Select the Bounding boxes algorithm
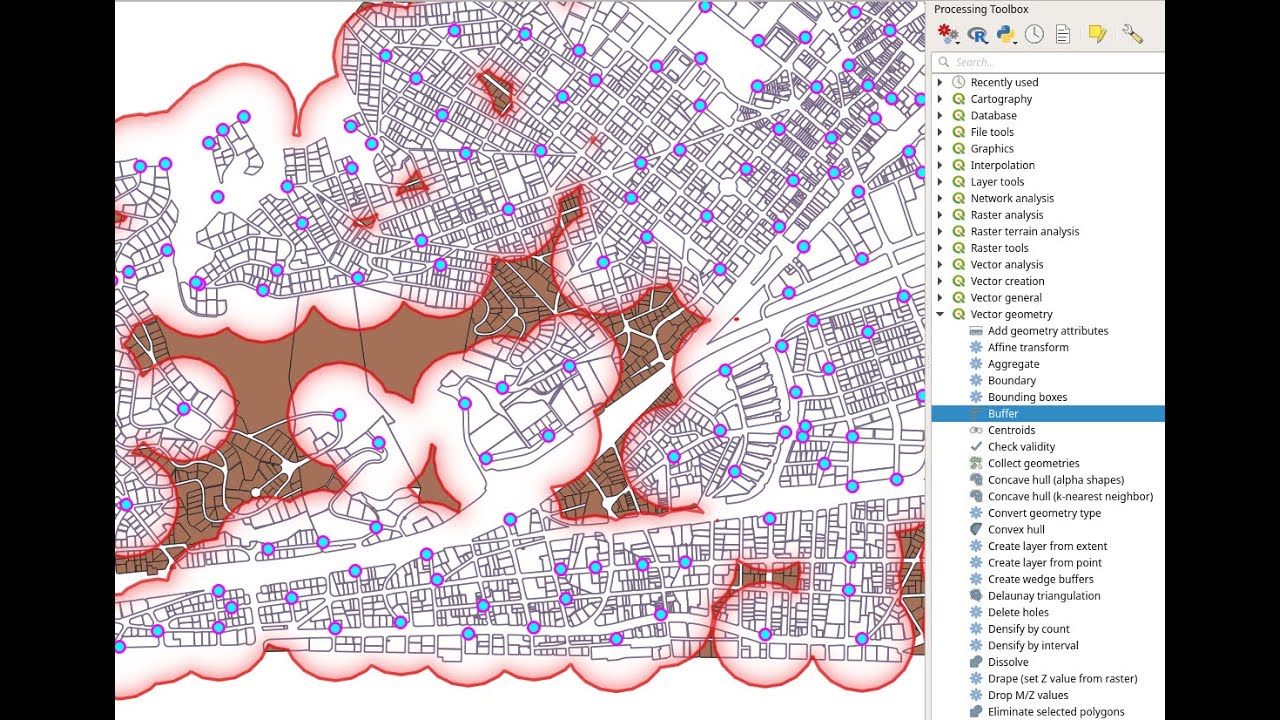The height and width of the screenshot is (720, 1280). click(x=1027, y=397)
